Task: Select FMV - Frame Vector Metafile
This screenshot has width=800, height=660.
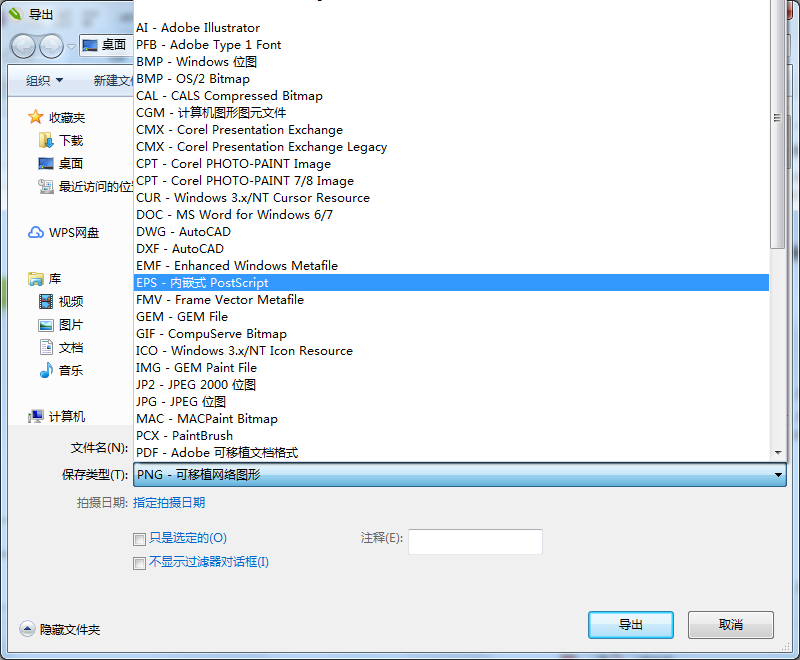Action: [x=452, y=300]
